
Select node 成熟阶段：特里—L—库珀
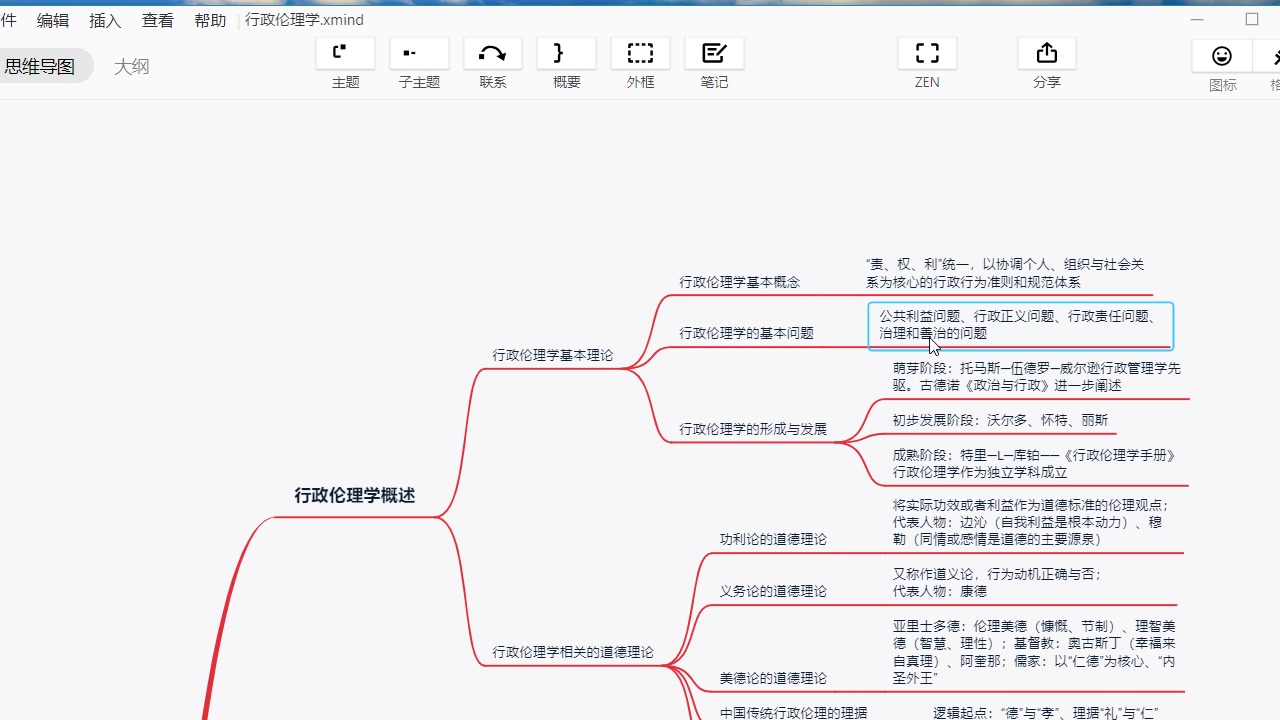pos(1034,464)
